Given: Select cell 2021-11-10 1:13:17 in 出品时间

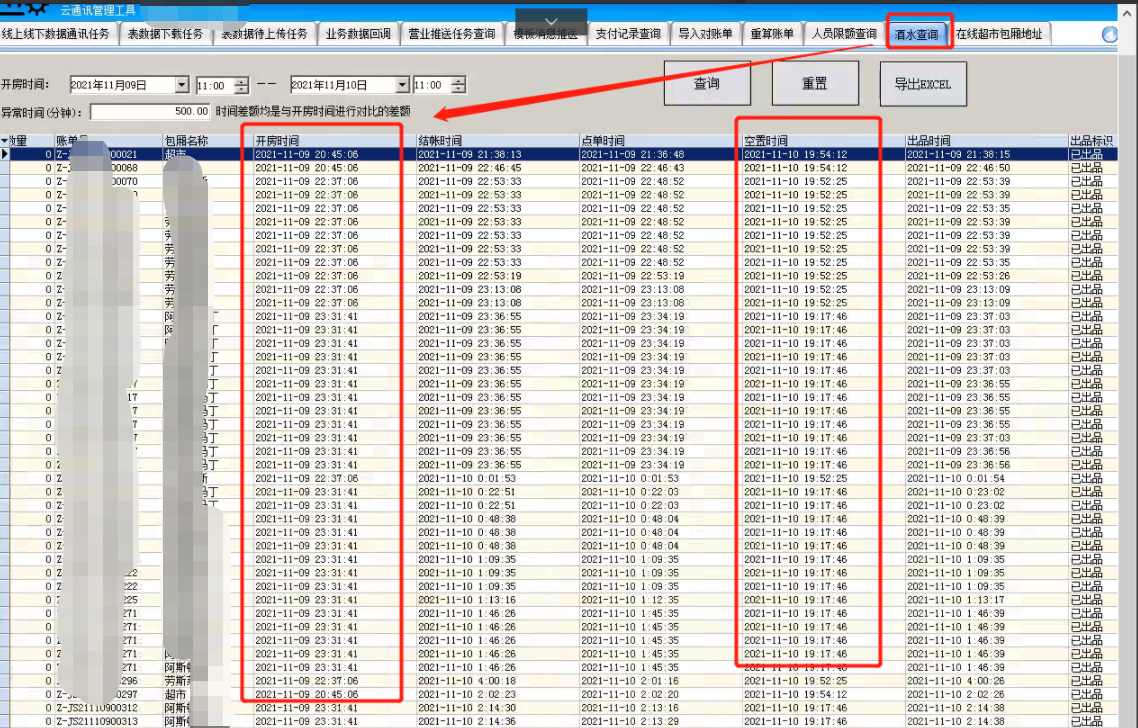Looking at the screenshot, I should point(986,600).
